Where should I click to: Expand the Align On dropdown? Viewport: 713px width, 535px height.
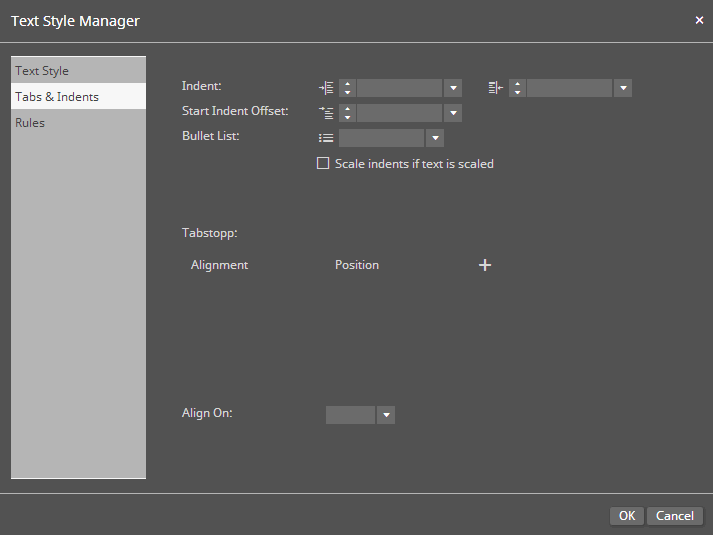(386, 415)
